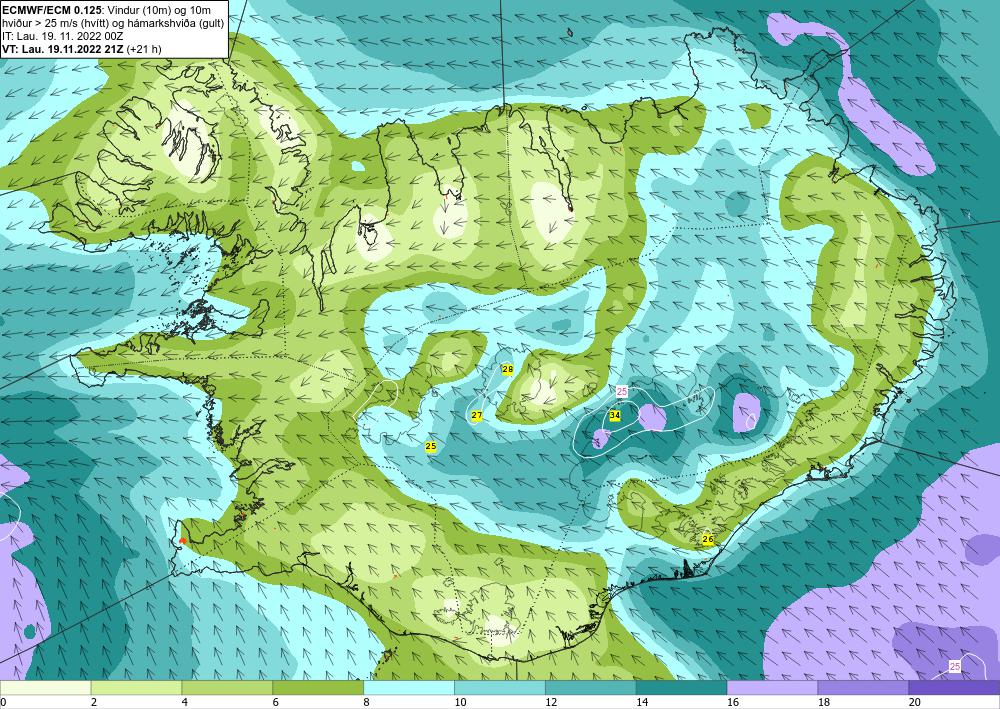
Task: Click the yellow gust marker labeled 27
Action: [x=477, y=416]
